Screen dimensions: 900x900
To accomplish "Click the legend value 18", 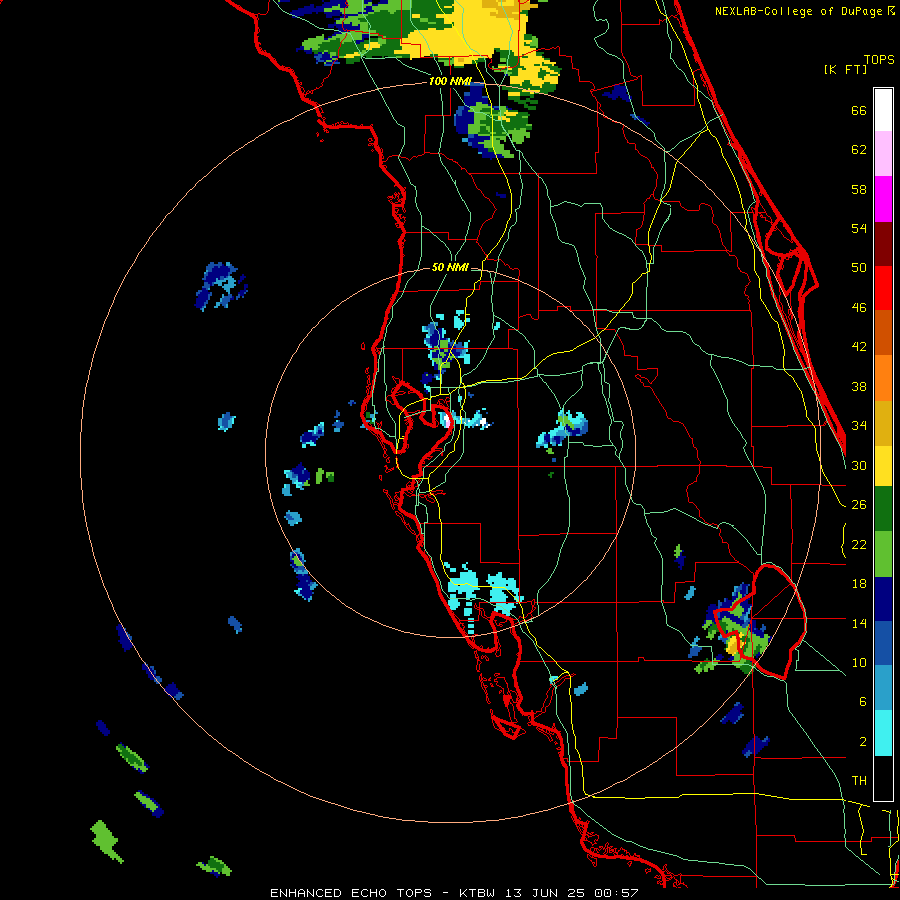I will click(859, 584).
